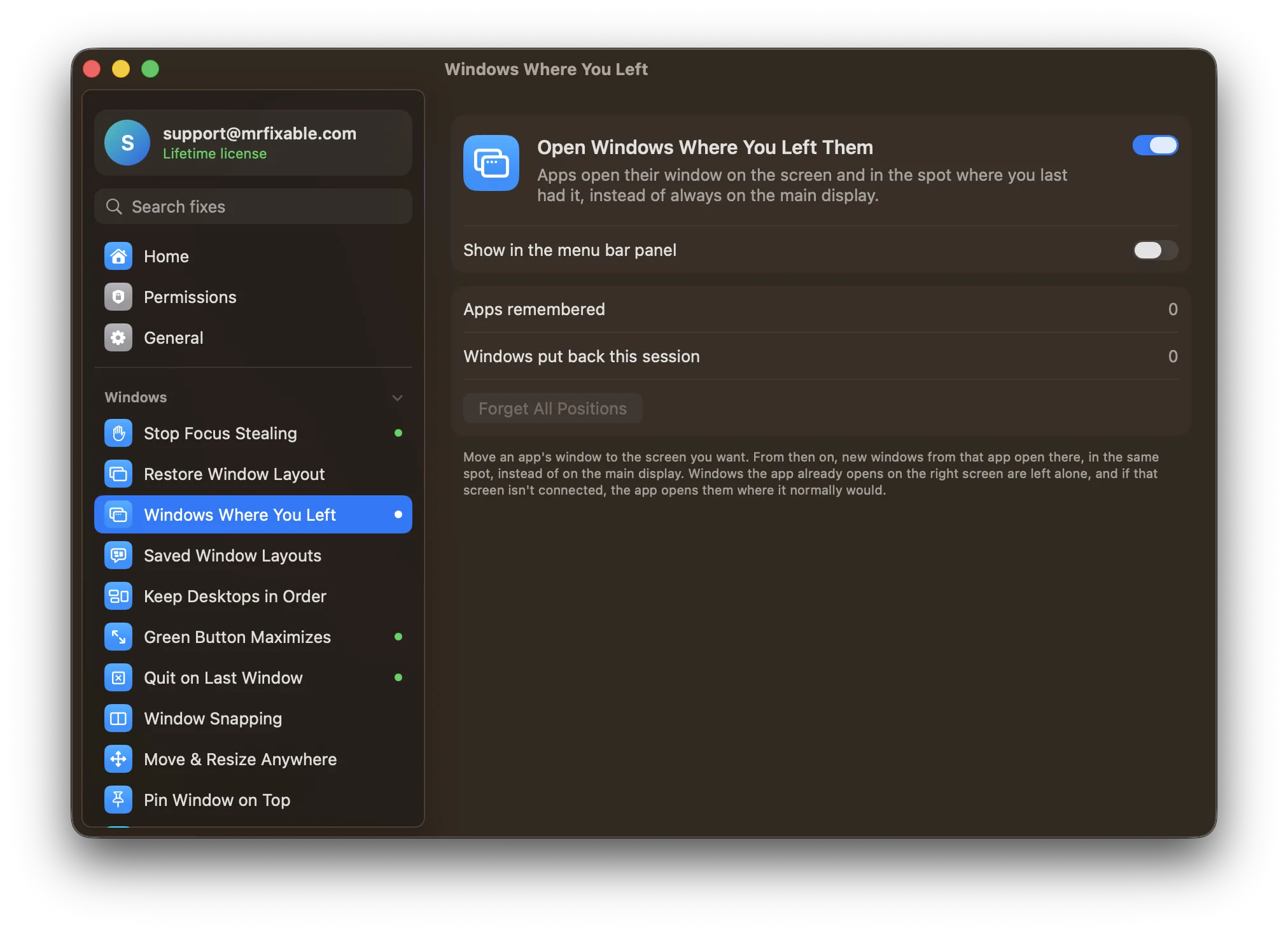Select the Move & Resize Anywhere icon
The image size is (1288, 932).
coord(118,759)
